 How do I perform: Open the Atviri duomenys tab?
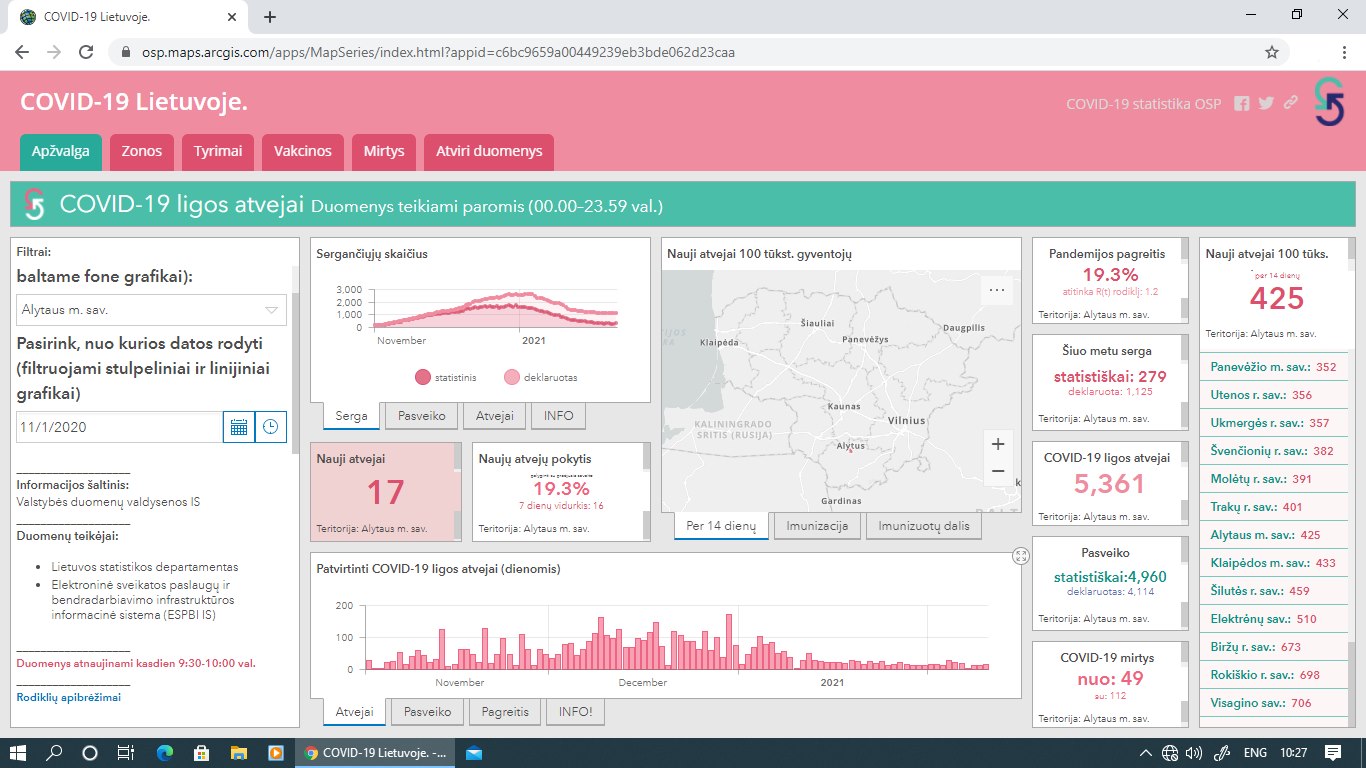(489, 152)
